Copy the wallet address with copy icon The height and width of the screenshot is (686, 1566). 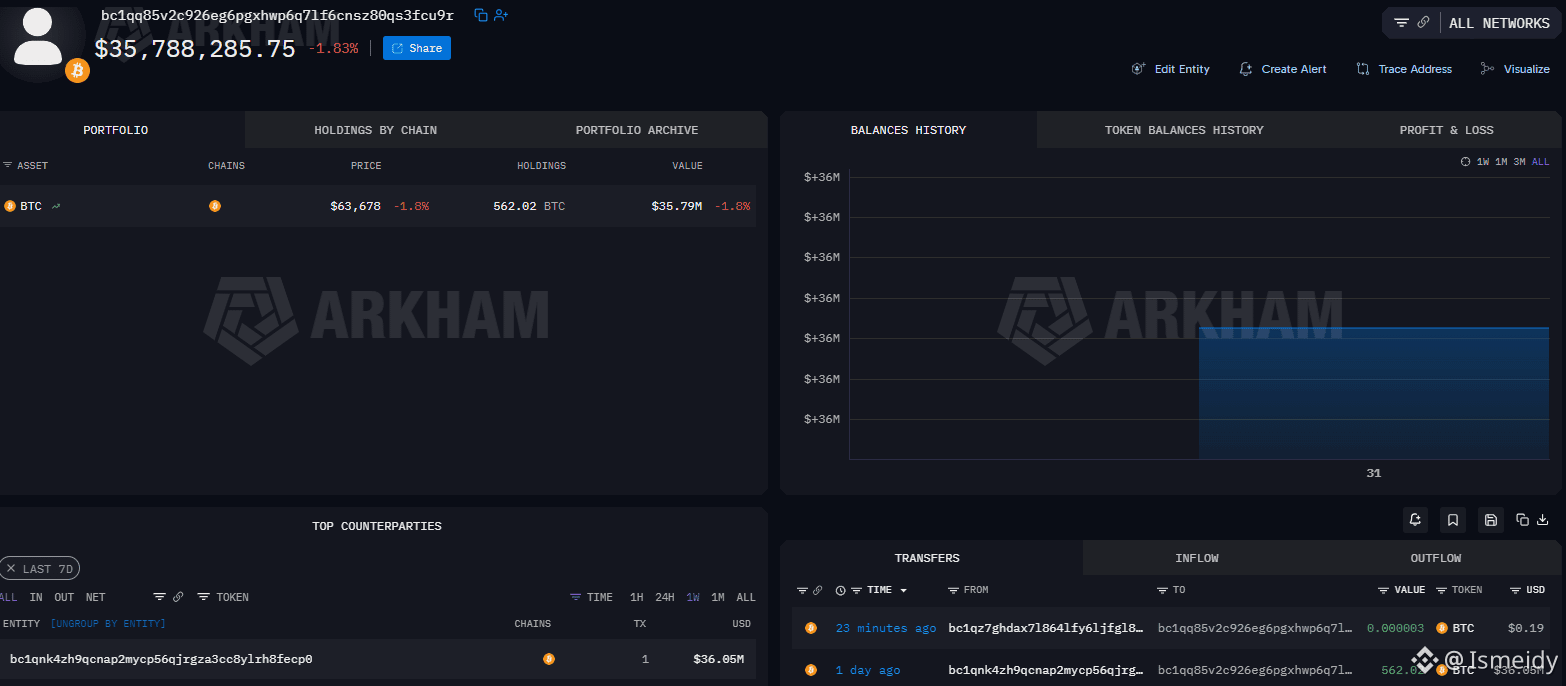click(x=481, y=15)
